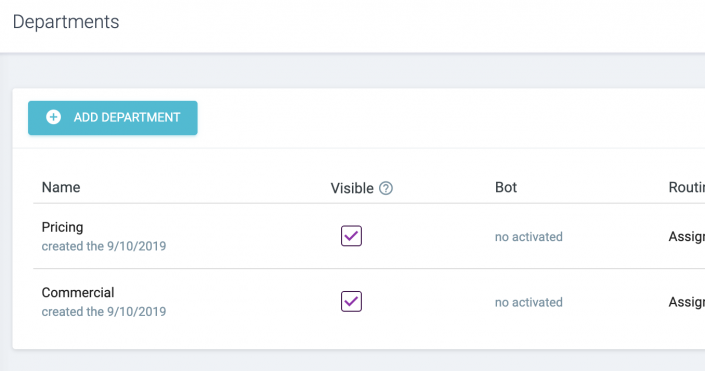705x371 pixels.
Task: Uncheck Visible for Pricing department
Action: coord(351,236)
